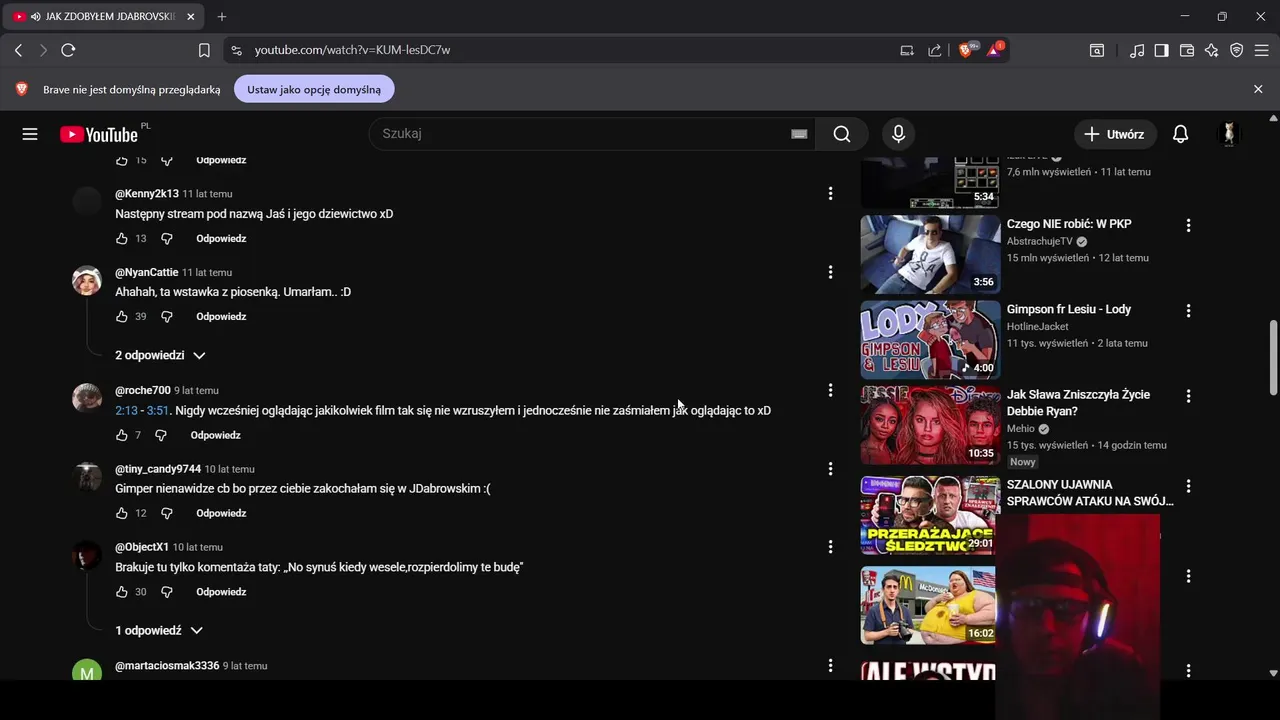The width and height of the screenshot is (1280, 720).
Task: Like the comment by @tiny_candy9744
Action: coord(122,513)
